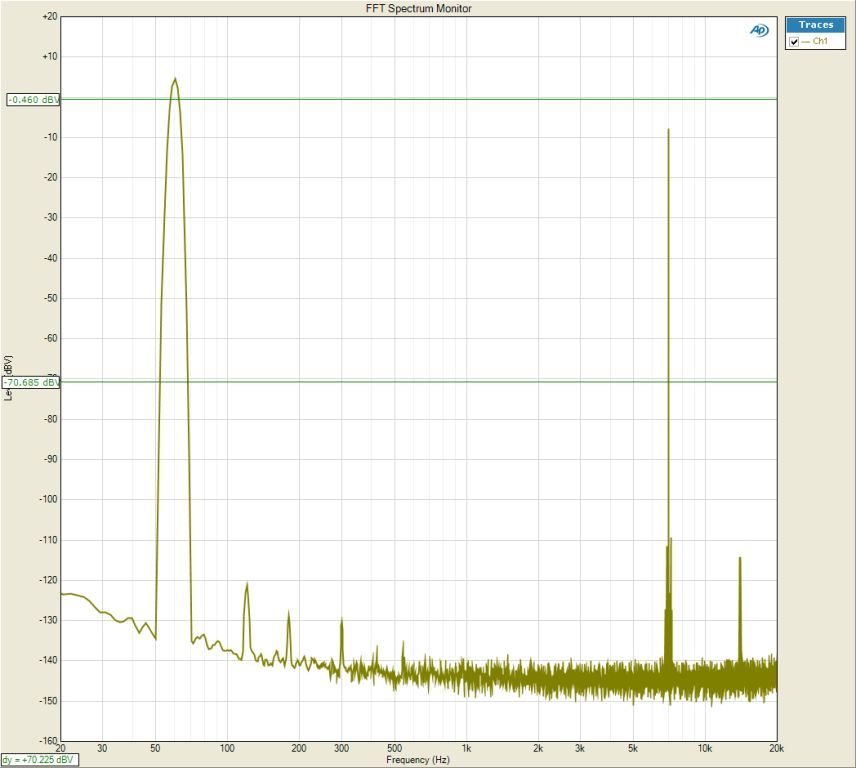The width and height of the screenshot is (856, 768).
Task: Click the +10 level axis label
Action: 50,57
